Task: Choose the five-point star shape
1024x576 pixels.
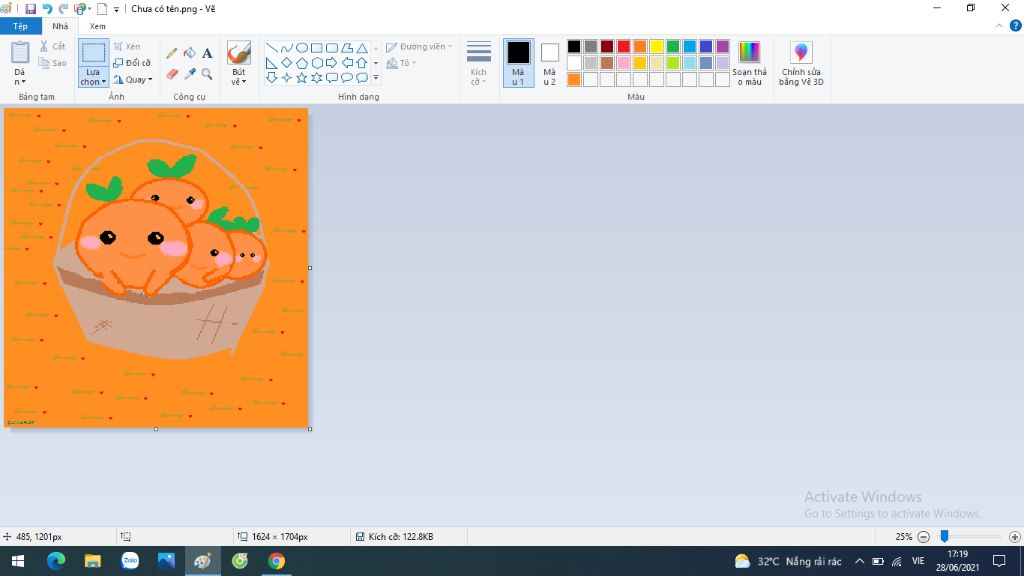Action: click(301, 77)
